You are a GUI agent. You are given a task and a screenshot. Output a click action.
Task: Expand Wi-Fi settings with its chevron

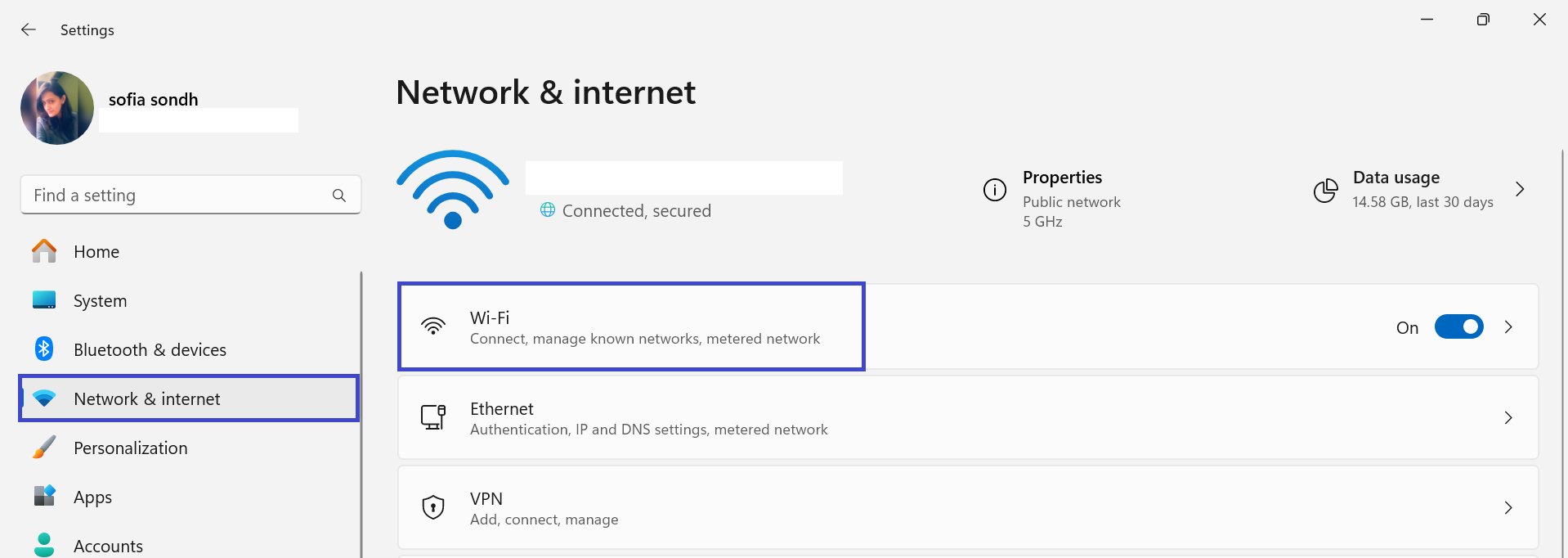pyautogui.click(x=1508, y=327)
